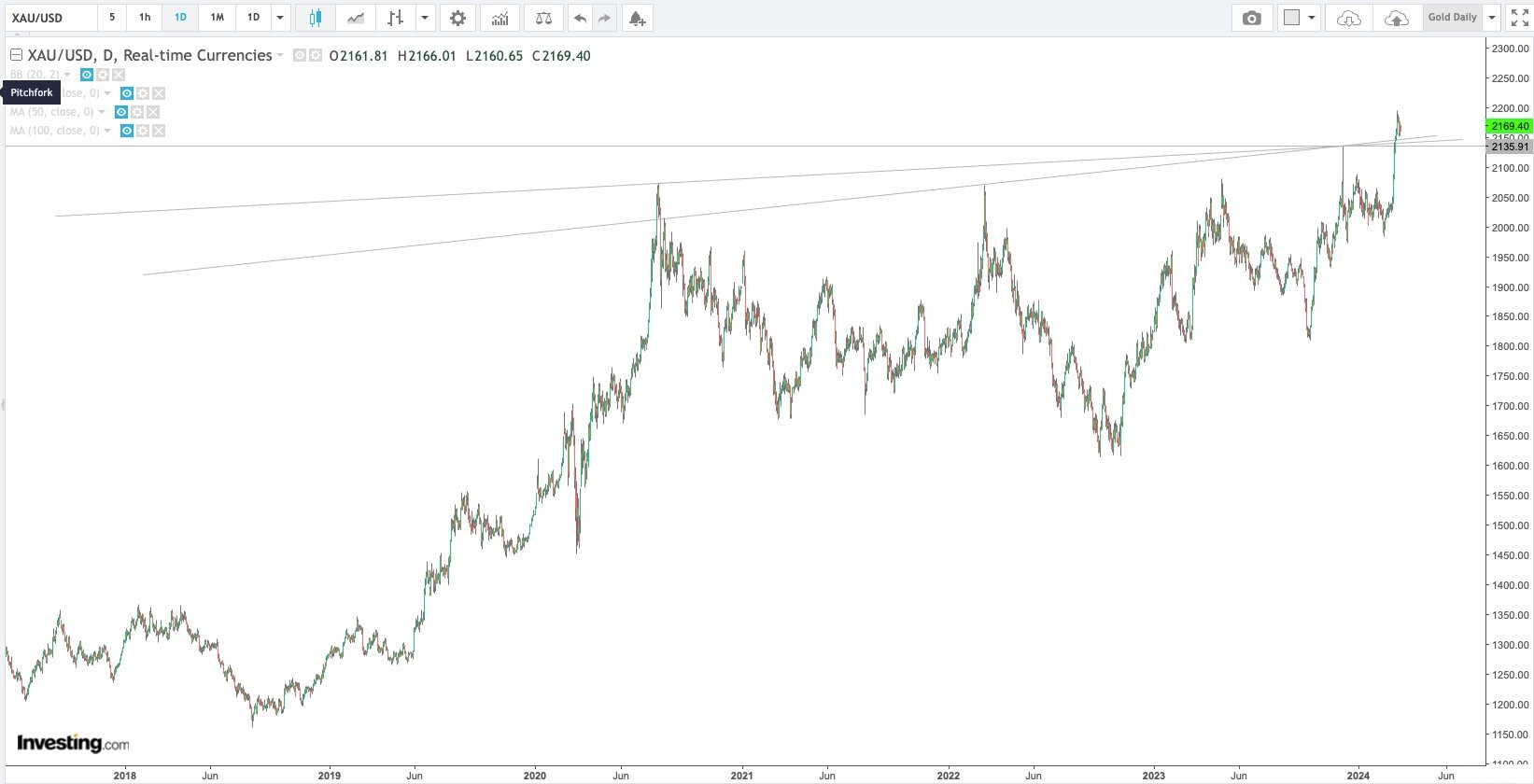Click the layout square icon
This screenshot has width=1534, height=784.
tap(1292, 18)
